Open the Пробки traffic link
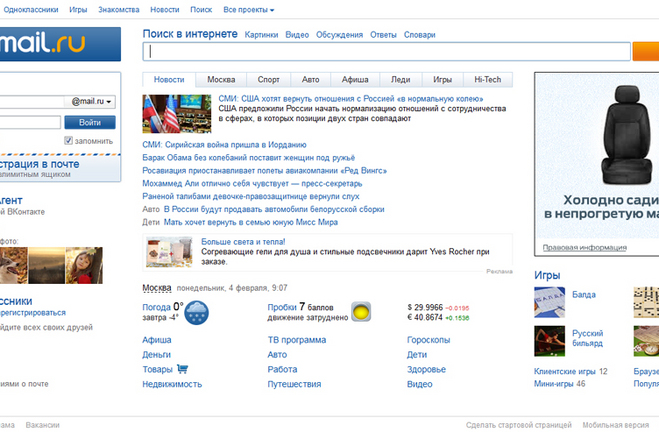The image size is (659, 432). (282, 307)
